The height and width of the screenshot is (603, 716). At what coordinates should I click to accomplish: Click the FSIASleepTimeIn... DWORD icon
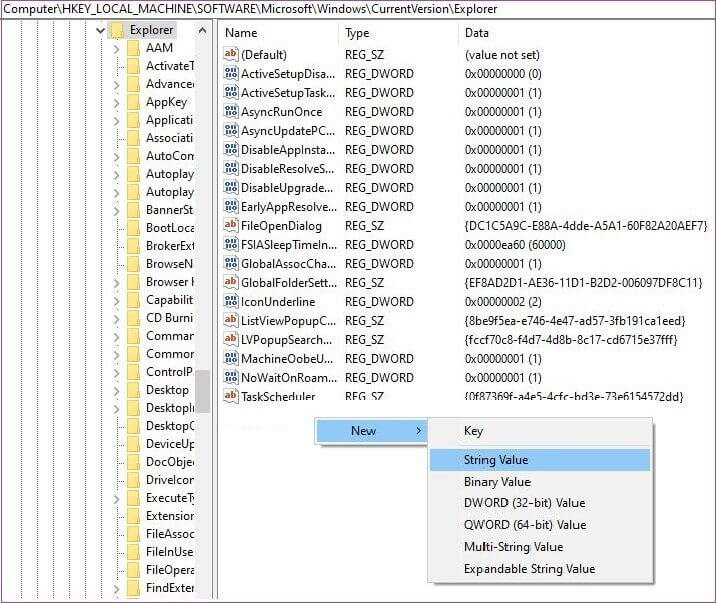tap(231, 245)
